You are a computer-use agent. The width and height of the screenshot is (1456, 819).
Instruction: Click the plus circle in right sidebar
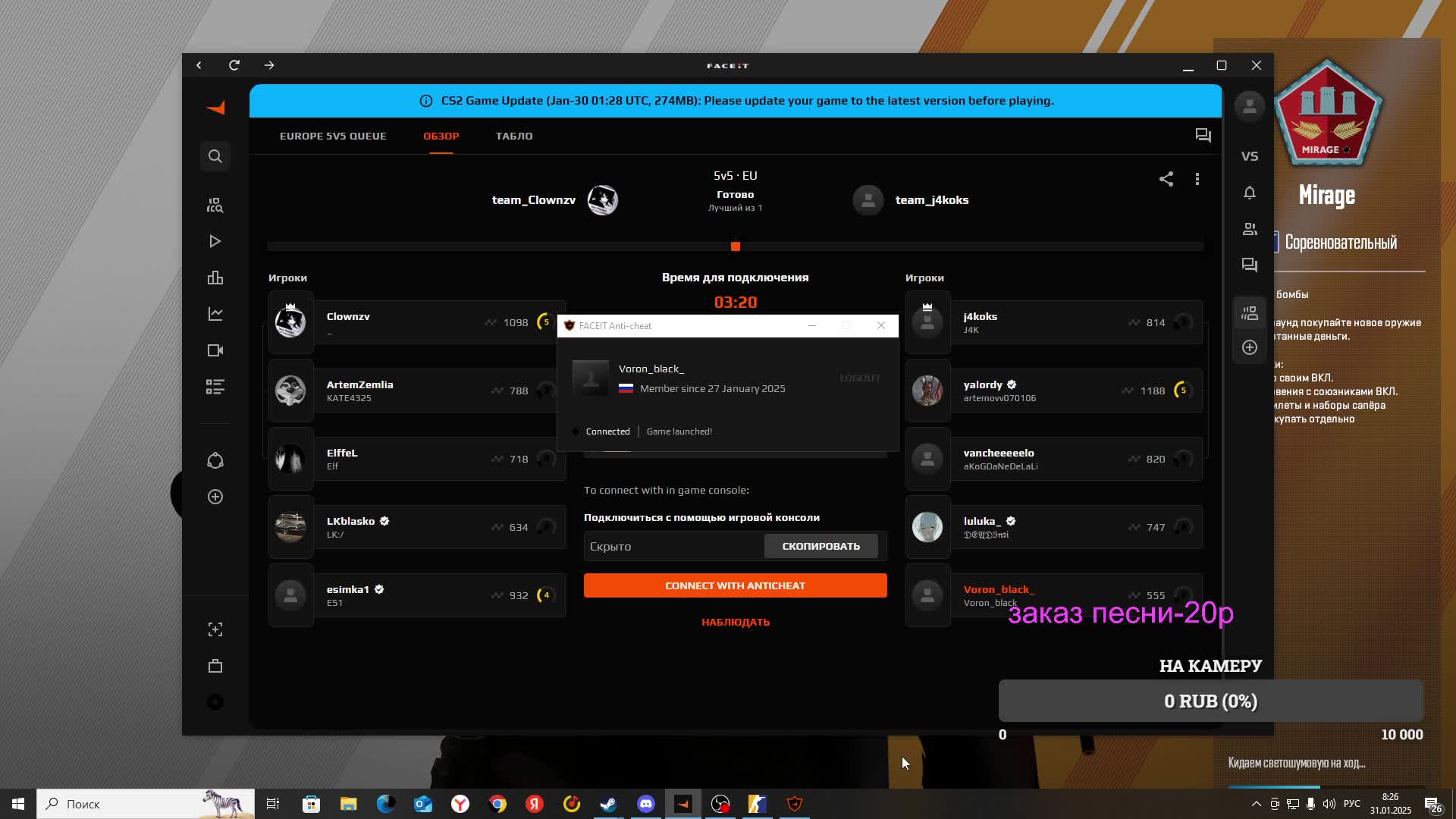[1250, 347]
